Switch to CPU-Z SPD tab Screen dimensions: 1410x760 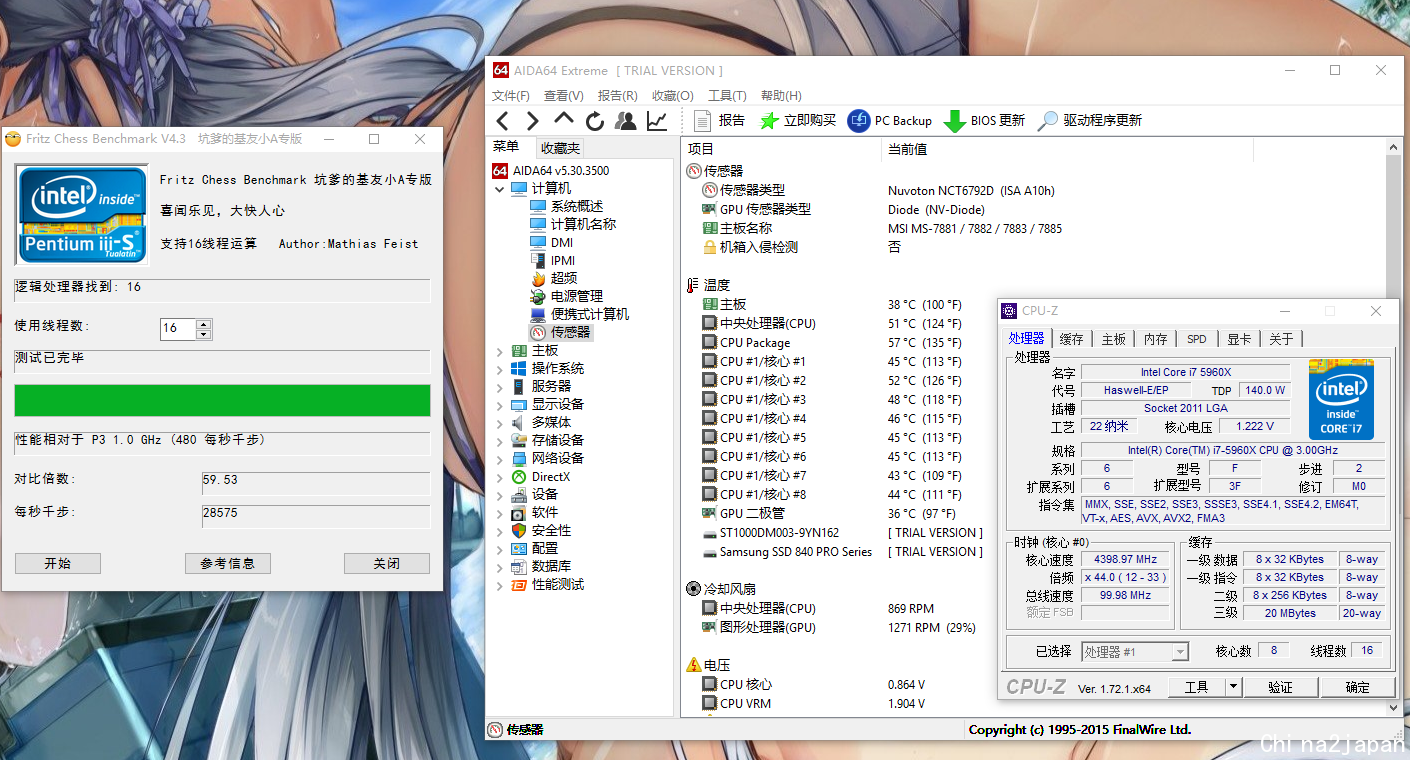1197,339
